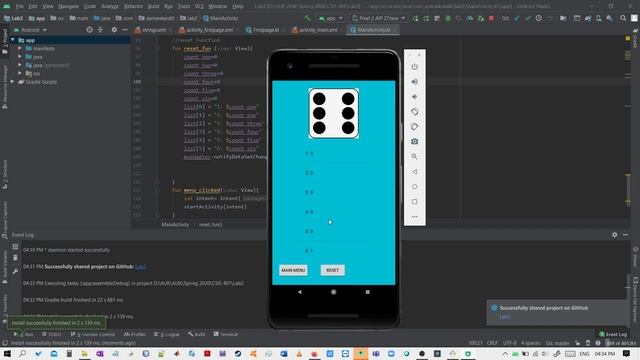640x360 pixels.
Task: Take emulator screenshot with camera icon
Action: click(414, 141)
